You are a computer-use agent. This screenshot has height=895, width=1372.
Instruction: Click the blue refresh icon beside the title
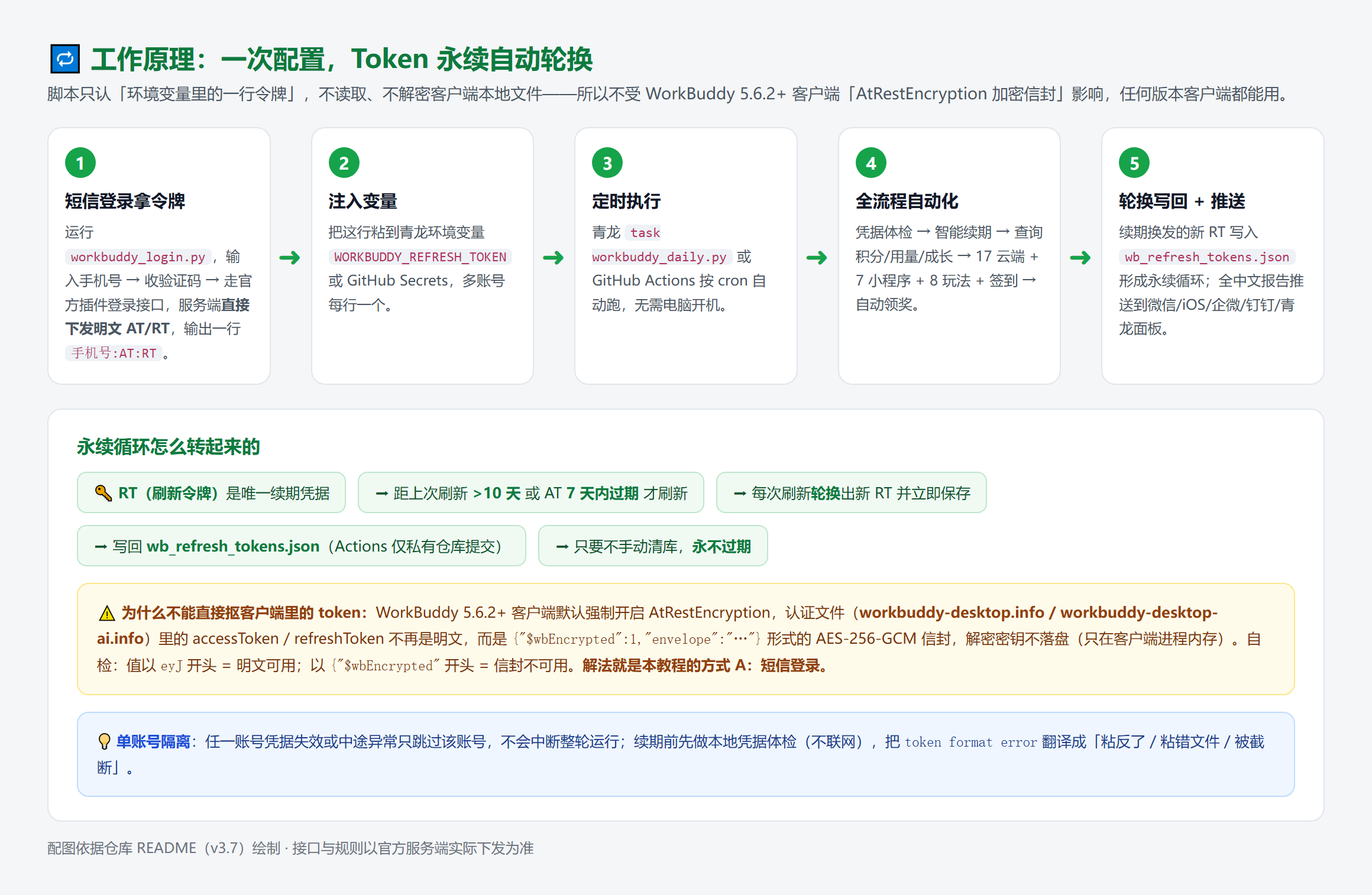click(65, 59)
